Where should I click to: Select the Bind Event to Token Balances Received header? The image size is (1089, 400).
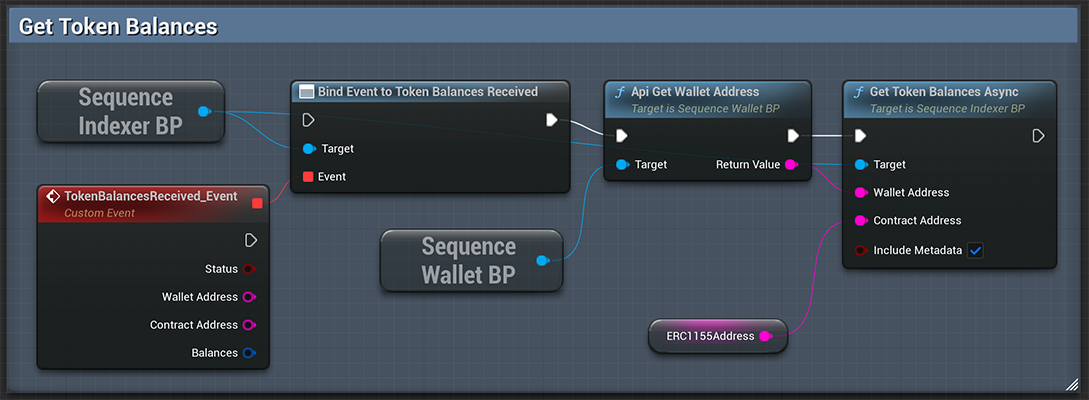pos(428,92)
